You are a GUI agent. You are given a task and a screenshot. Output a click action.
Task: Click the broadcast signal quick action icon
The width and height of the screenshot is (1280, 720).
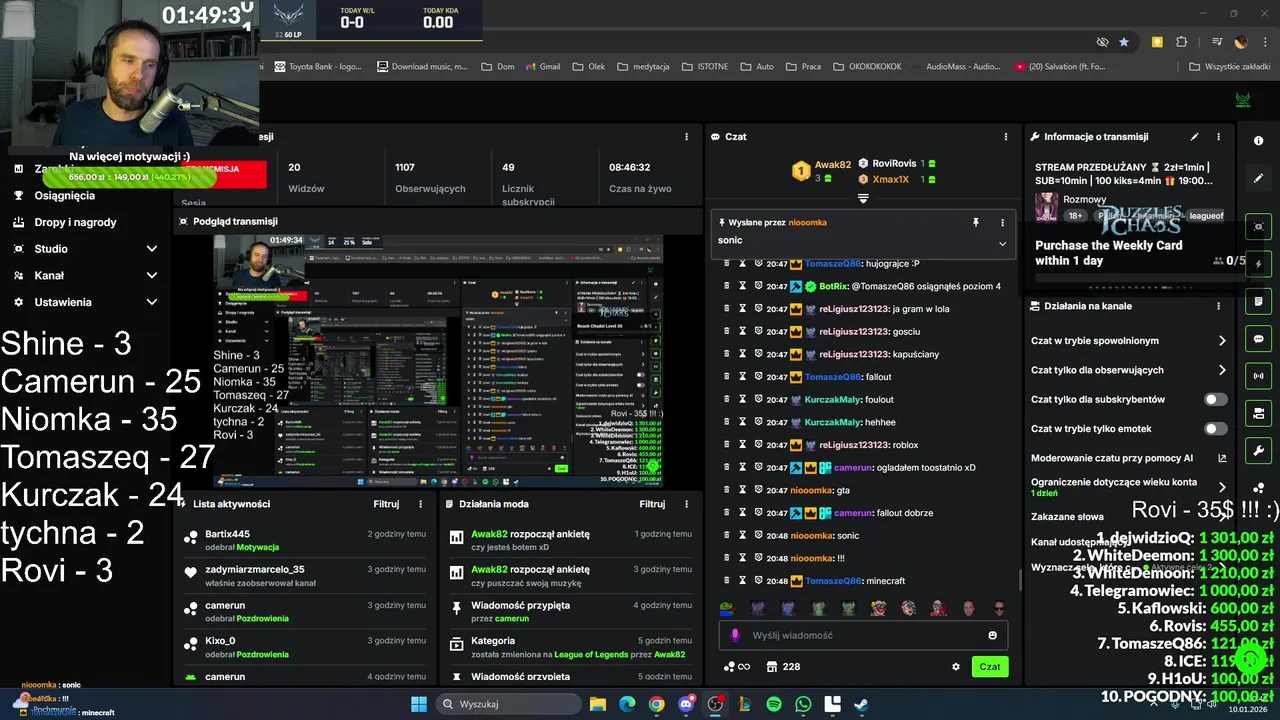point(1258,376)
